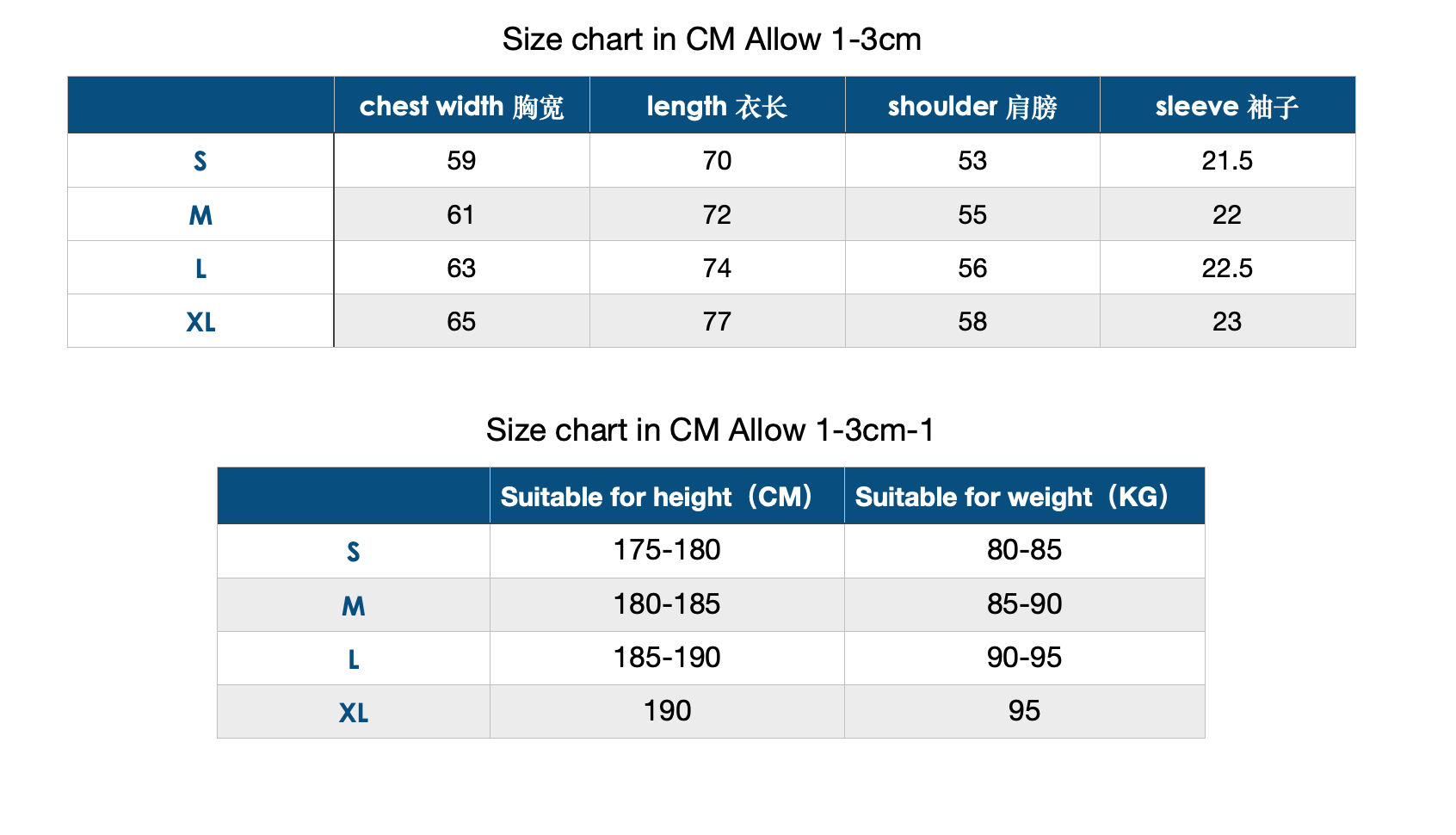Select length value 72 in the M row
This screenshot has width=1456, height=835.
[717, 214]
